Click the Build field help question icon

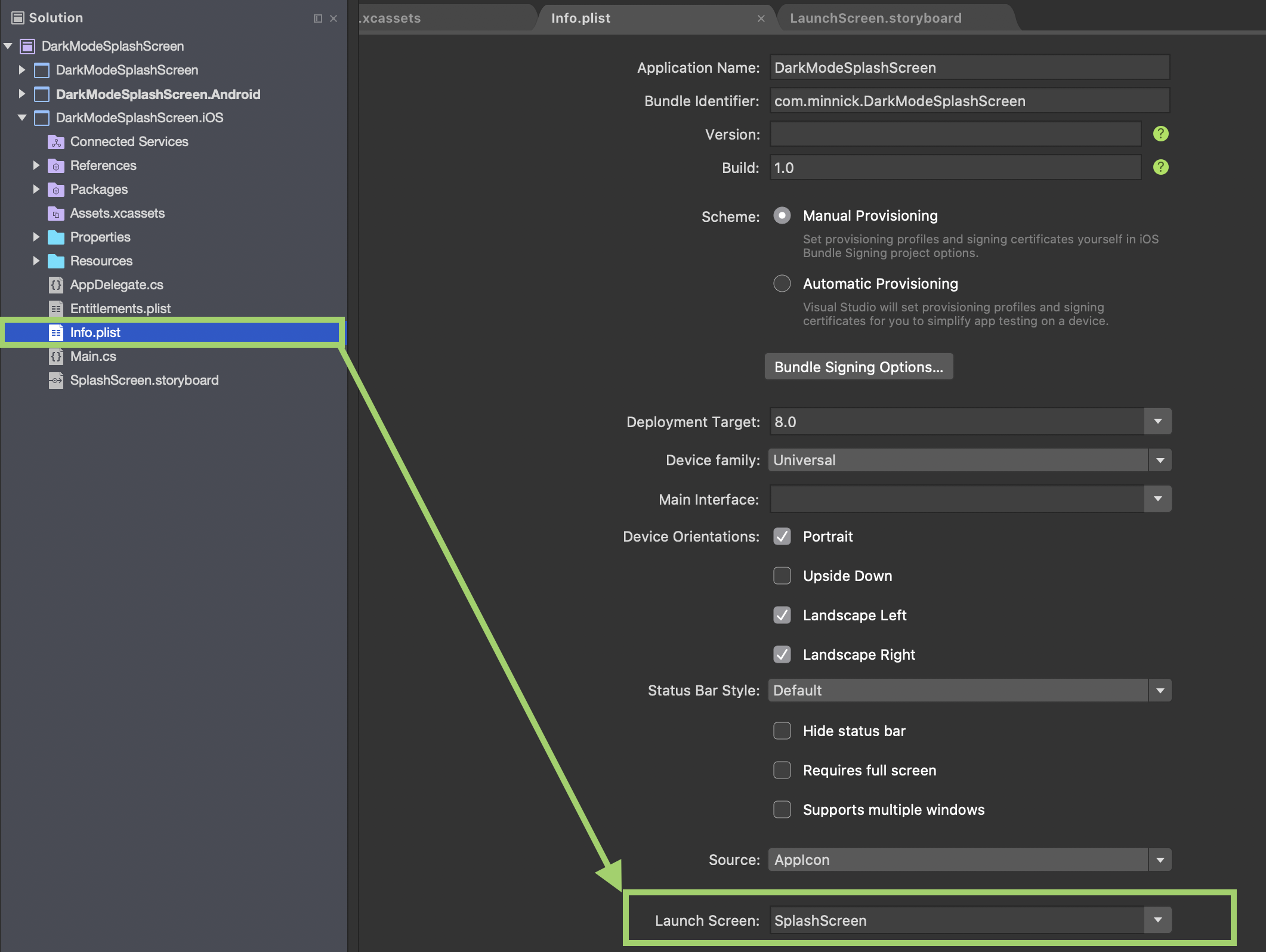coord(1160,167)
